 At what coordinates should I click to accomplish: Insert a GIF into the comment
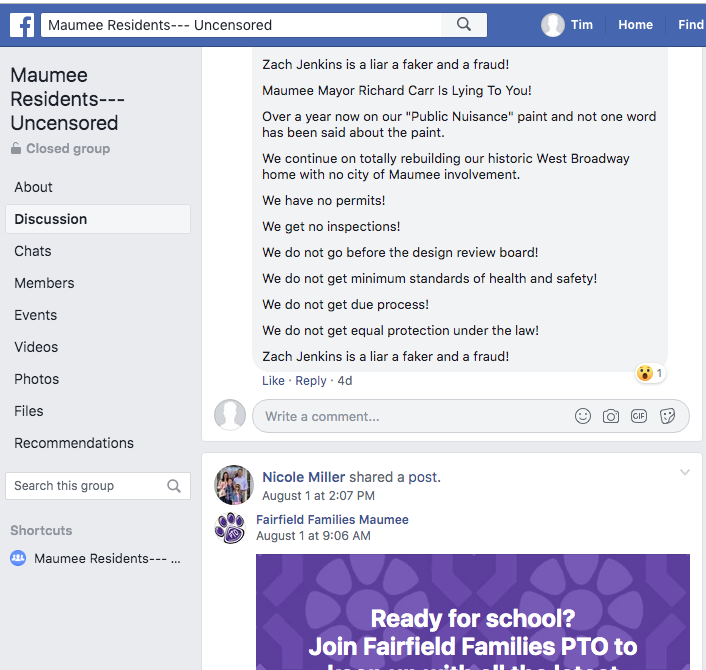point(639,416)
